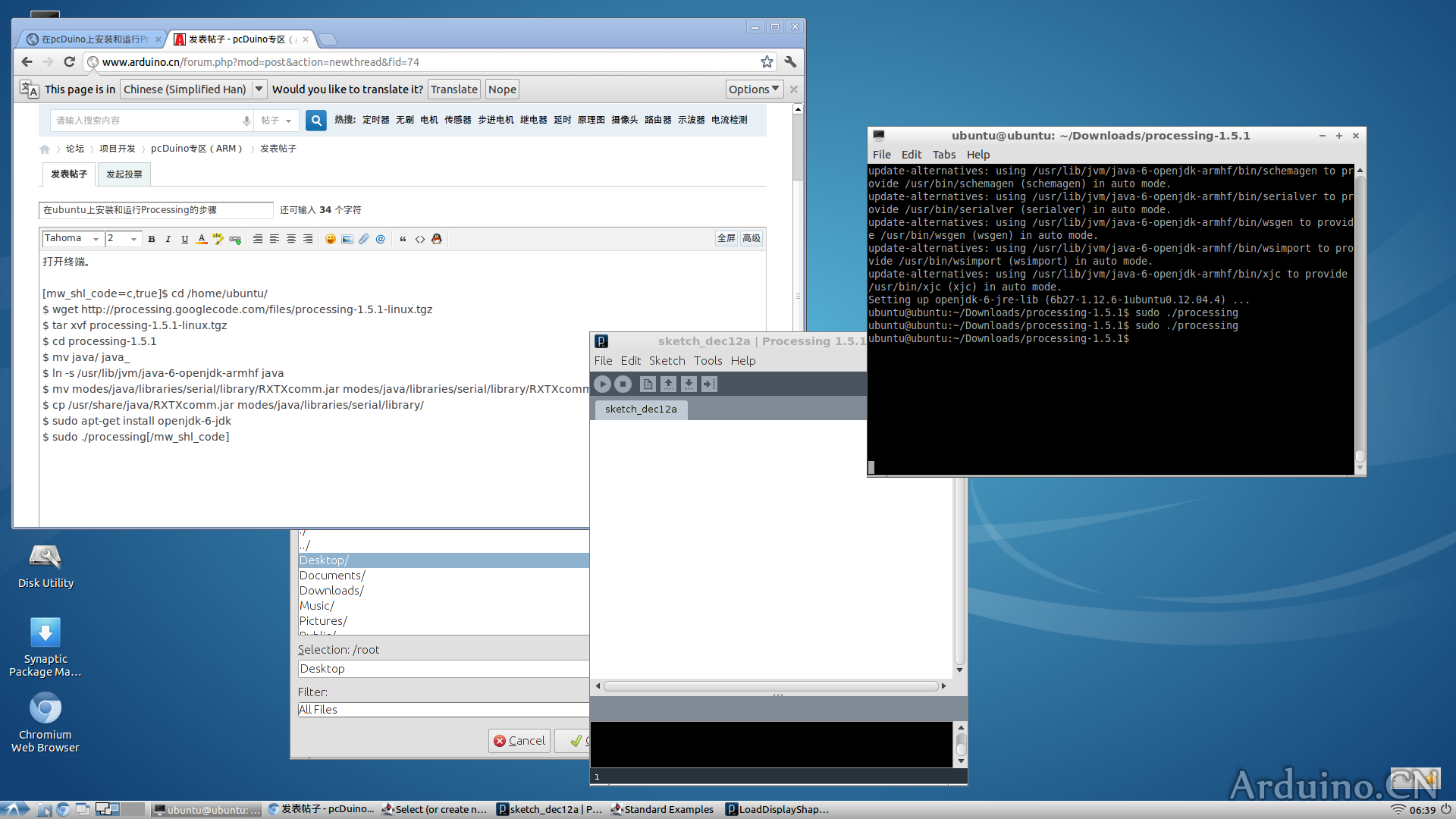
Task: Click the blue search button on forum
Action: pos(316,120)
